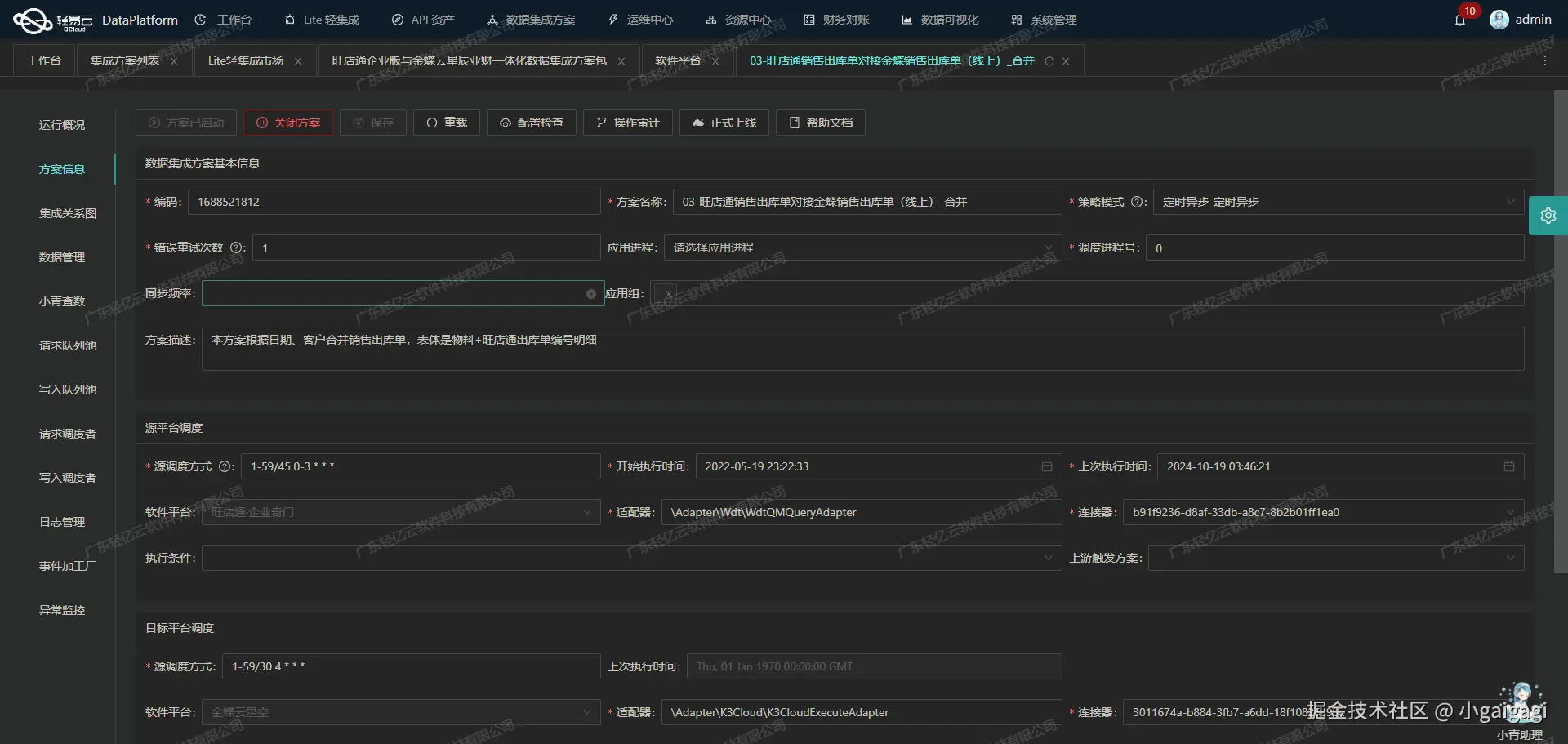Open the tab bar more options menu
The height and width of the screenshot is (744, 1568).
pos(1545,61)
